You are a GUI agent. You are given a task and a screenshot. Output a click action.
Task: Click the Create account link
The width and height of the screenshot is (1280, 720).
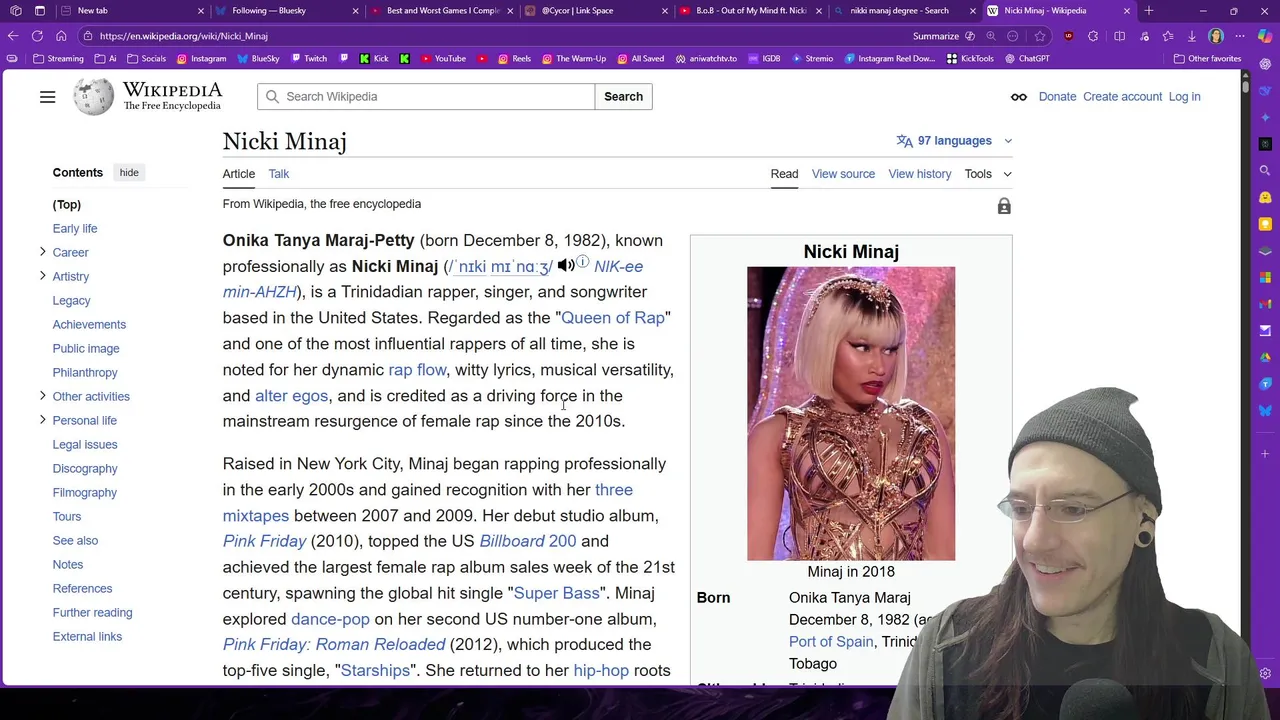(1122, 97)
